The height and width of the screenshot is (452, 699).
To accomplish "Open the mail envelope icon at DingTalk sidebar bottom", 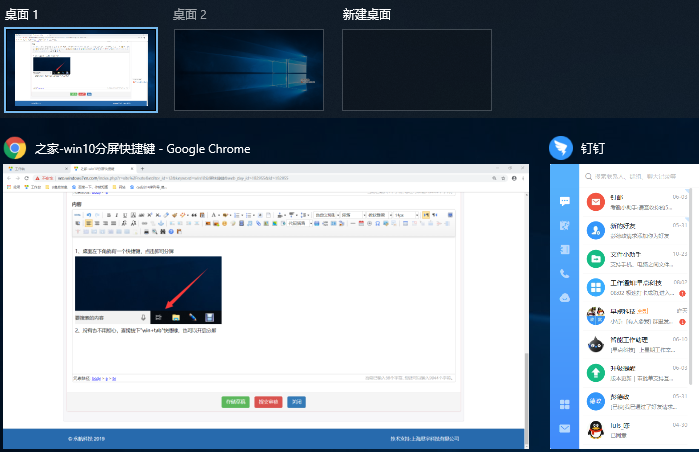I will tap(565, 429).
